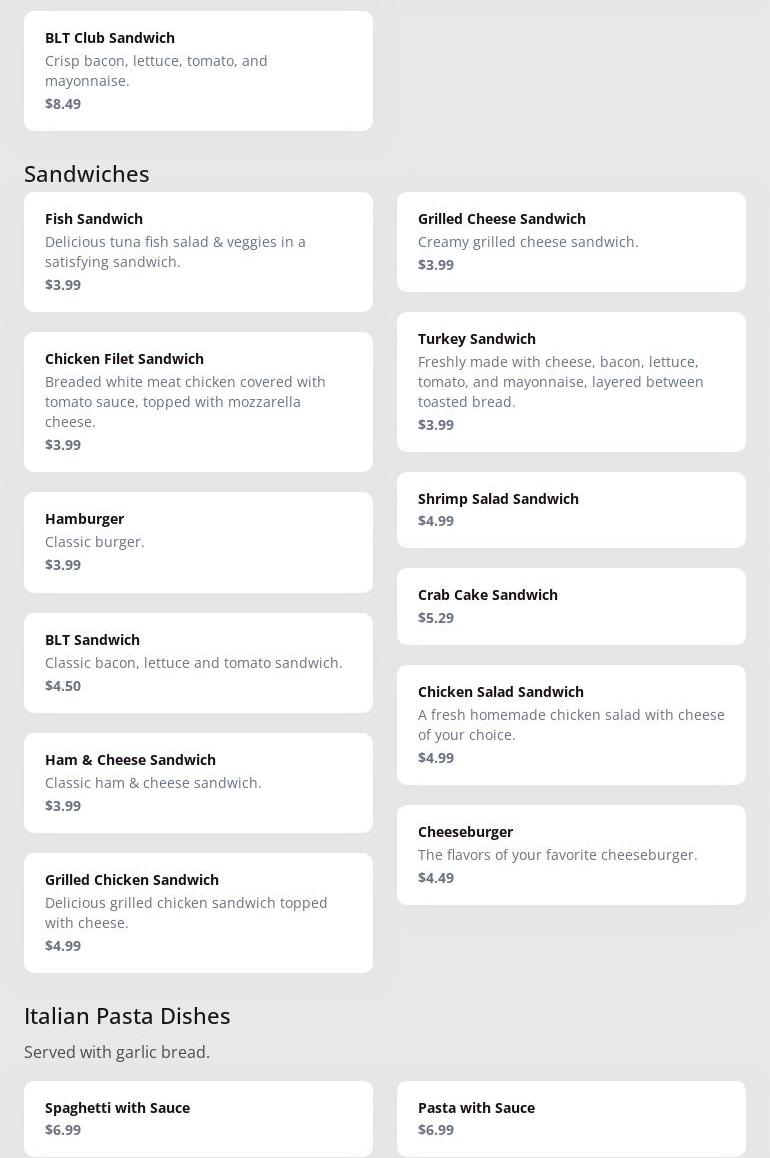Choose the BLT Sandwich for $4.50
The image size is (770, 1158).
(198, 662)
